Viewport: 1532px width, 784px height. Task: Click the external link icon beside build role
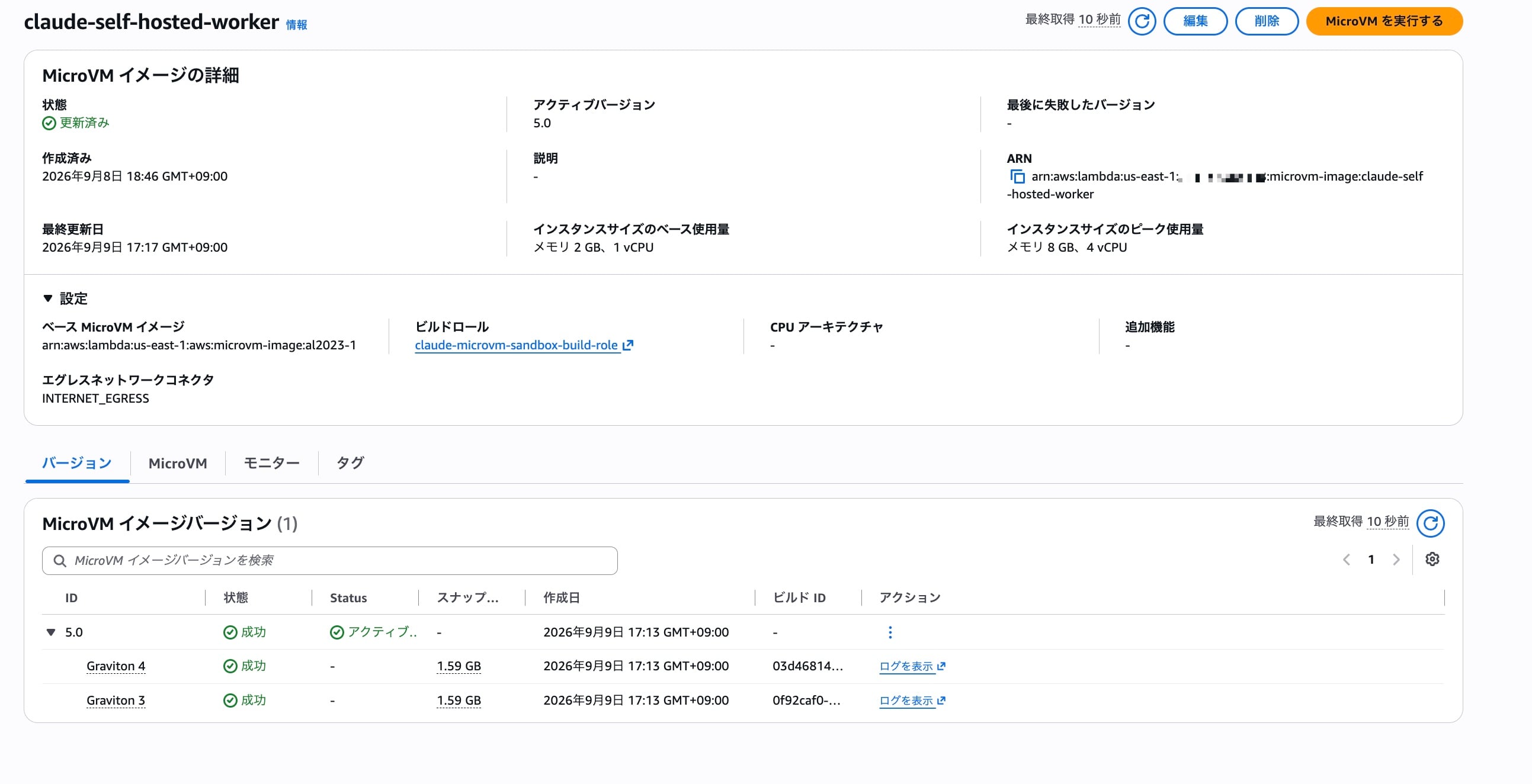pyautogui.click(x=628, y=345)
